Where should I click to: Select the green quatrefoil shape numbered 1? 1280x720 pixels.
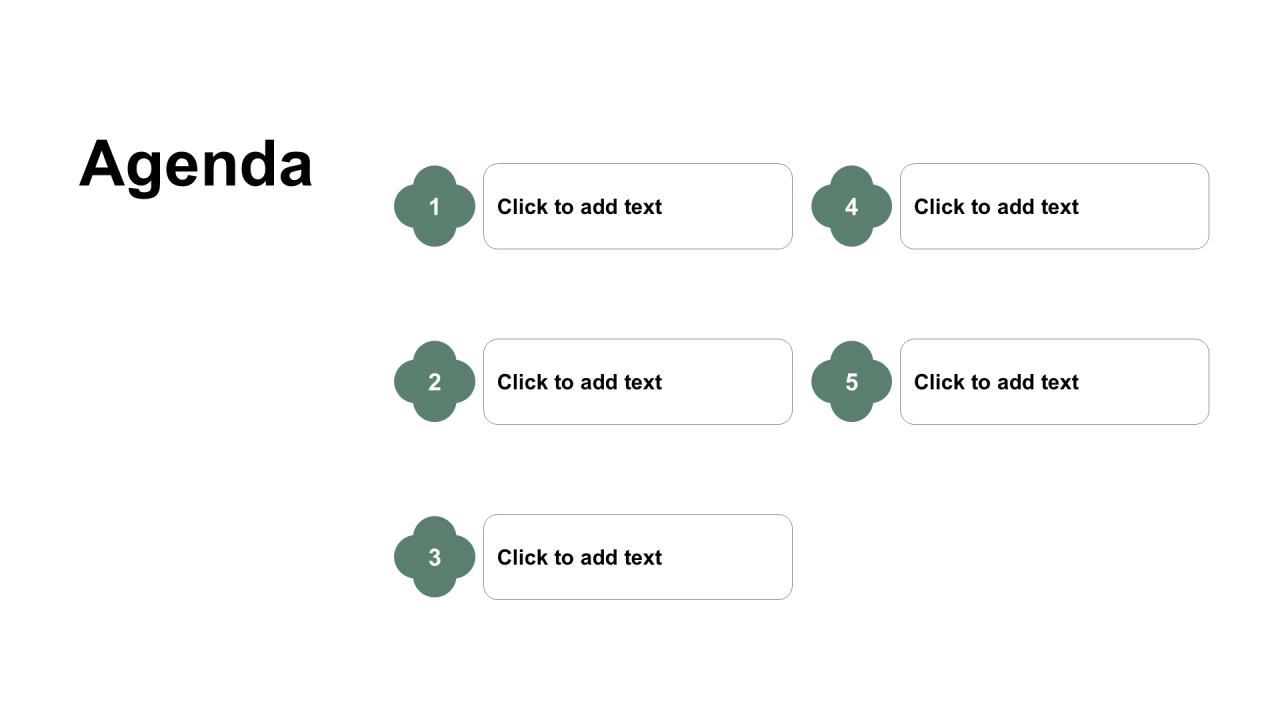pyautogui.click(x=434, y=206)
